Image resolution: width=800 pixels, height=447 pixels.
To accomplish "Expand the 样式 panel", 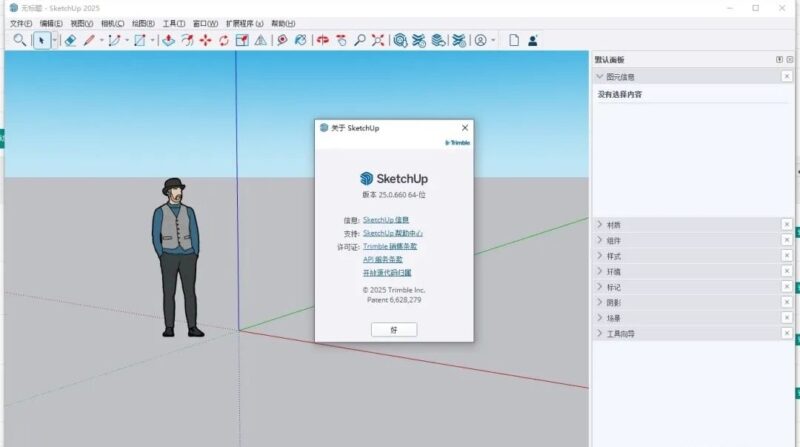I will [599, 256].
